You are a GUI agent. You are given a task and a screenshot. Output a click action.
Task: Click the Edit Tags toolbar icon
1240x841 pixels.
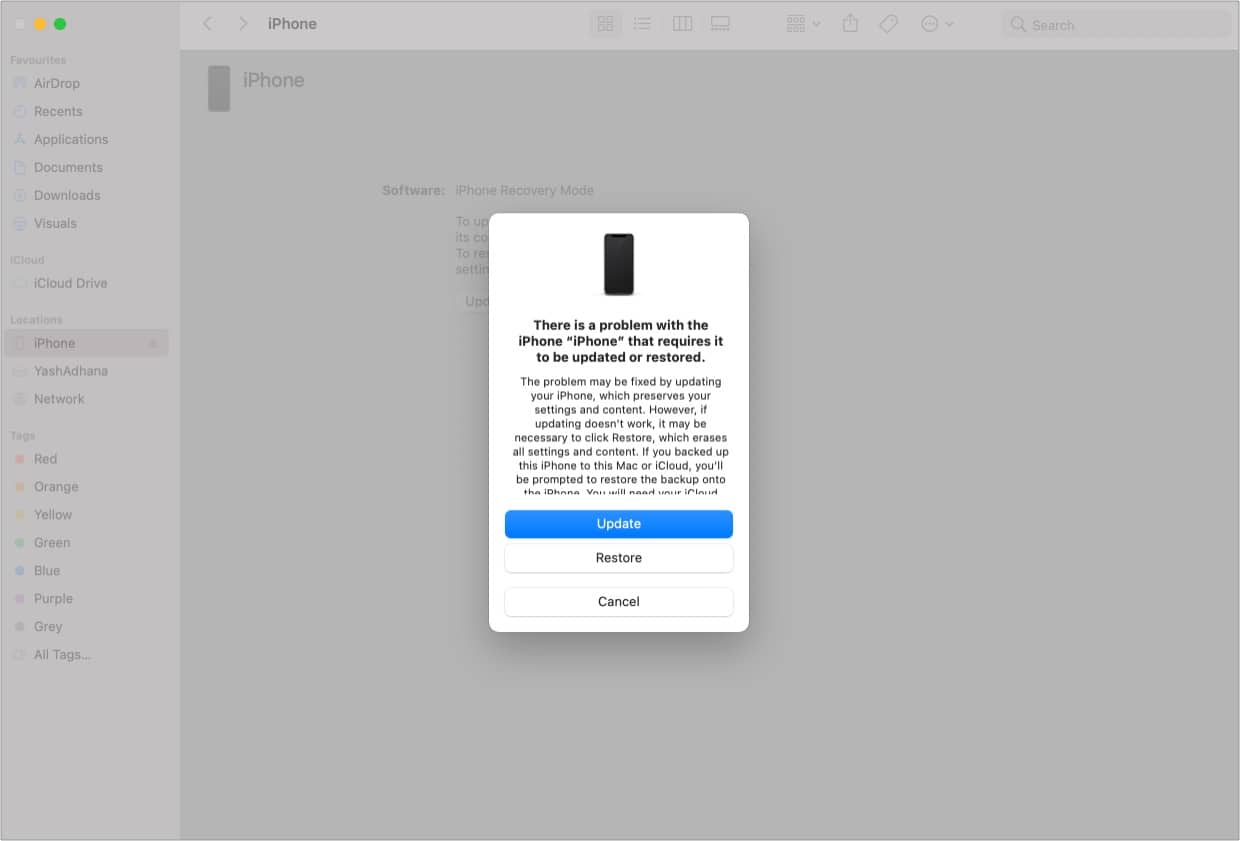tap(888, 24)
